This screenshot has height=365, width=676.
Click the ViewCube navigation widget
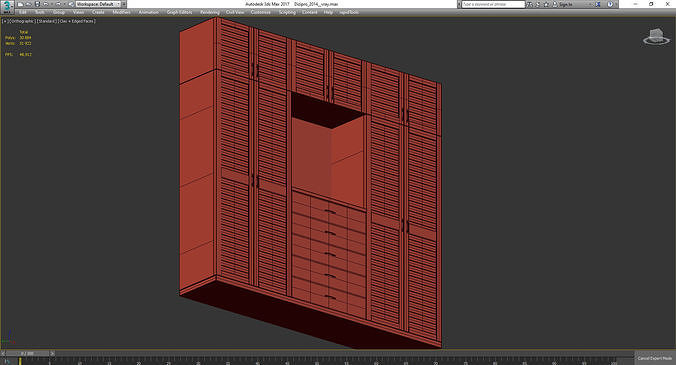tap(656, 37)
